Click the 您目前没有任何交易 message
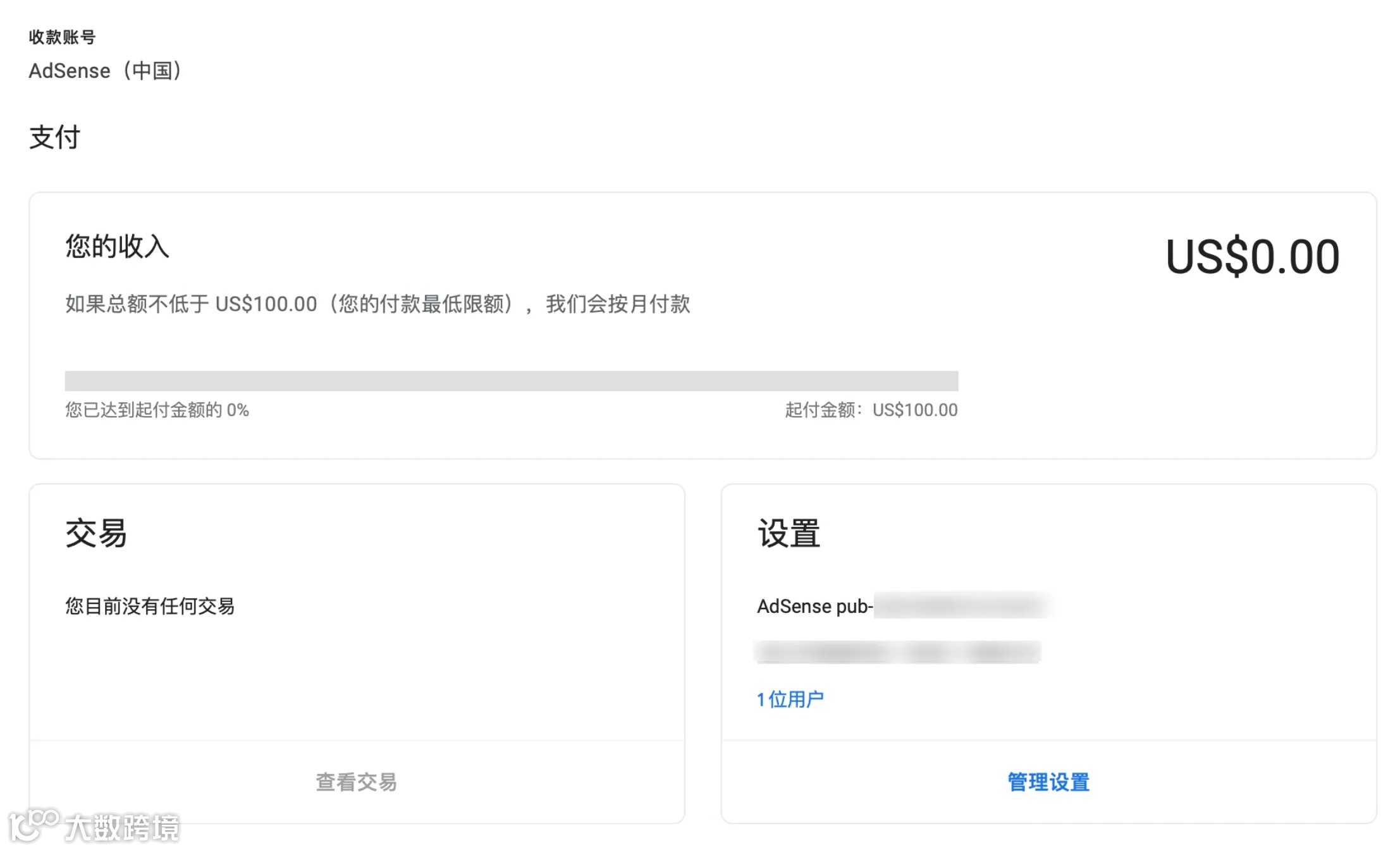Image resolution: width=1400 pixels, height=850 pixels. (x=150, y=606)
